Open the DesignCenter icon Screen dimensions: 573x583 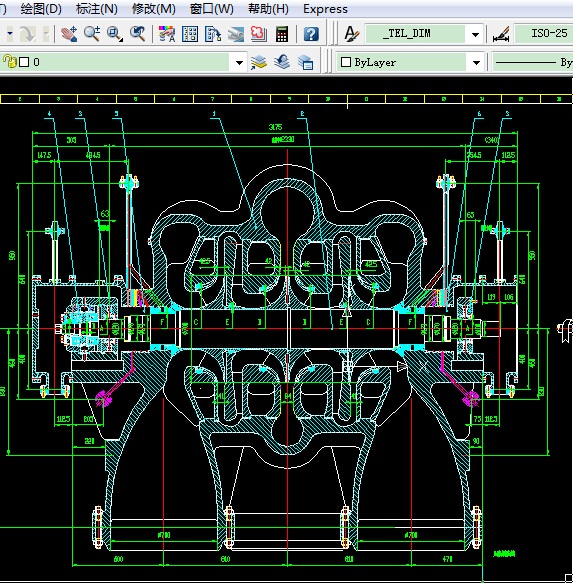190,34
